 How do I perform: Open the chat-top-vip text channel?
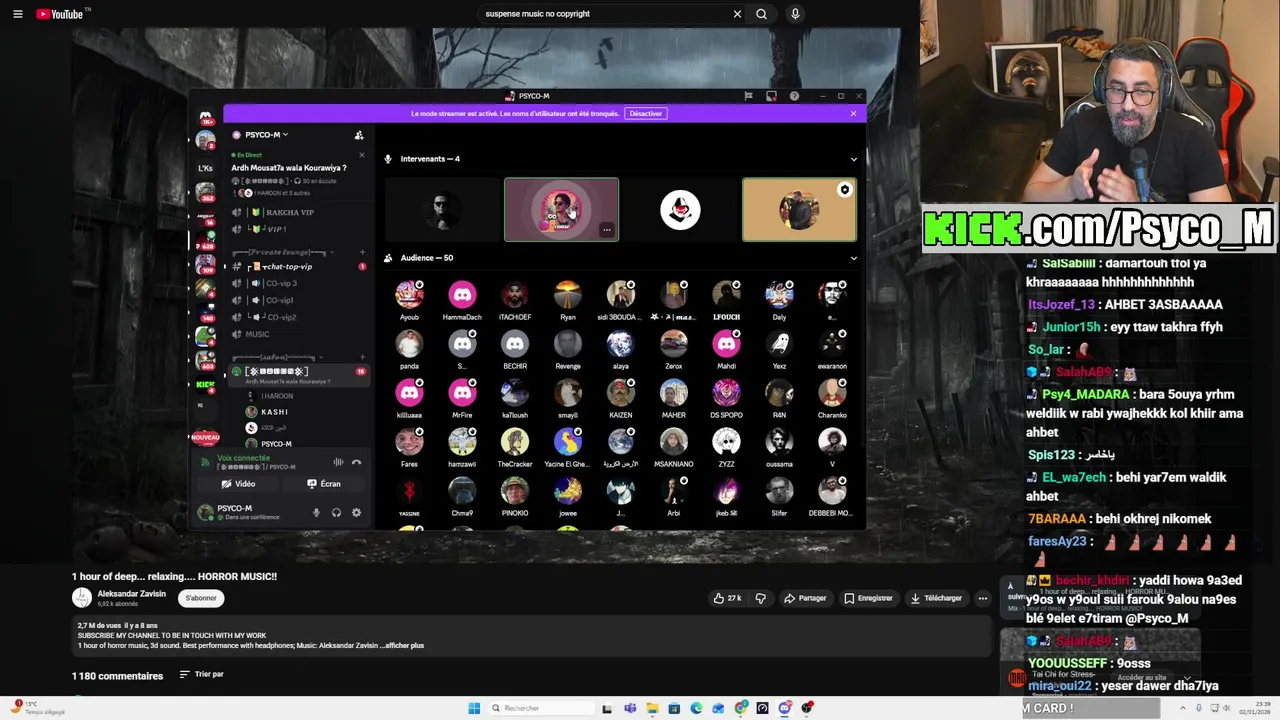click(288, 267)
